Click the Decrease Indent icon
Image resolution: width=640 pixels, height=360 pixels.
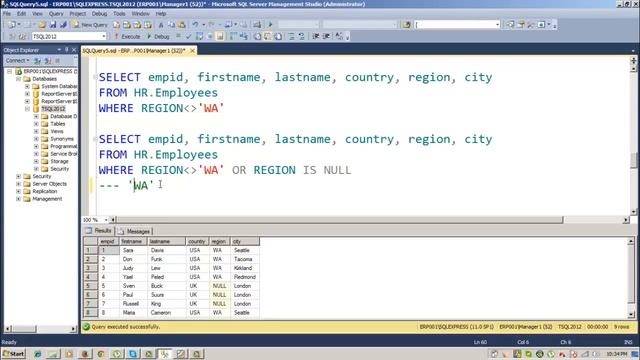pos(316,36)
